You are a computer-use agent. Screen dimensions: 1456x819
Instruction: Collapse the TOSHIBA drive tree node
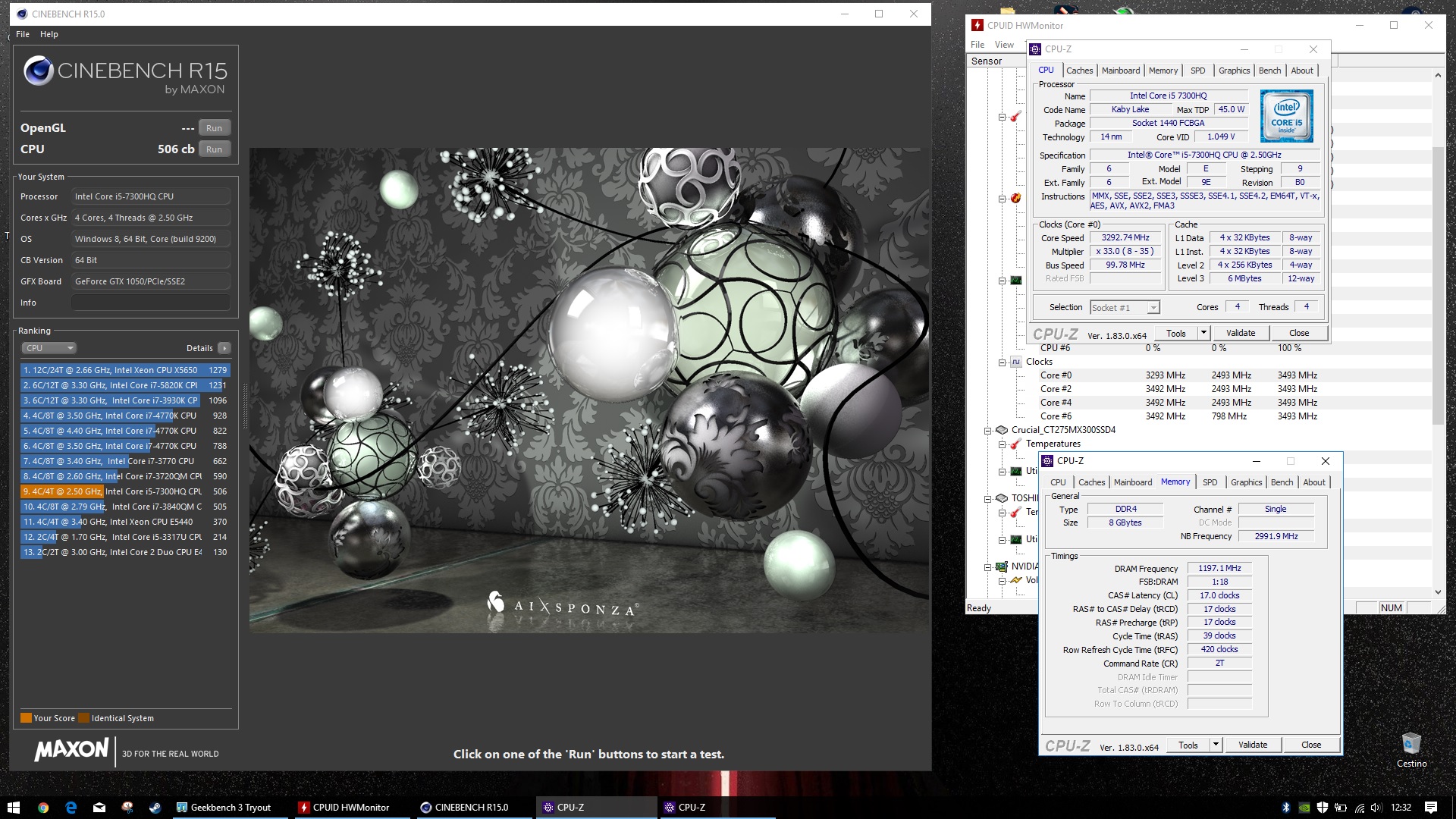point(988,498)
